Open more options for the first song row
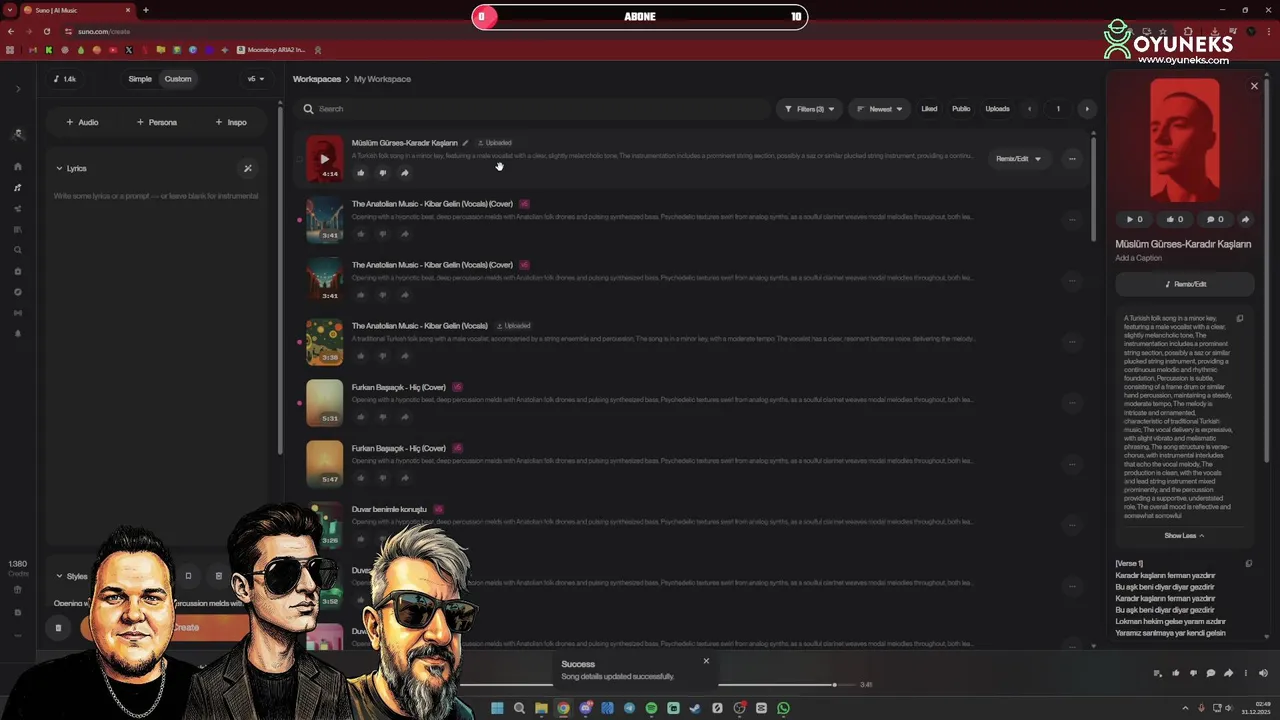Screen dimensions: 1280x720 [1072, 159]
